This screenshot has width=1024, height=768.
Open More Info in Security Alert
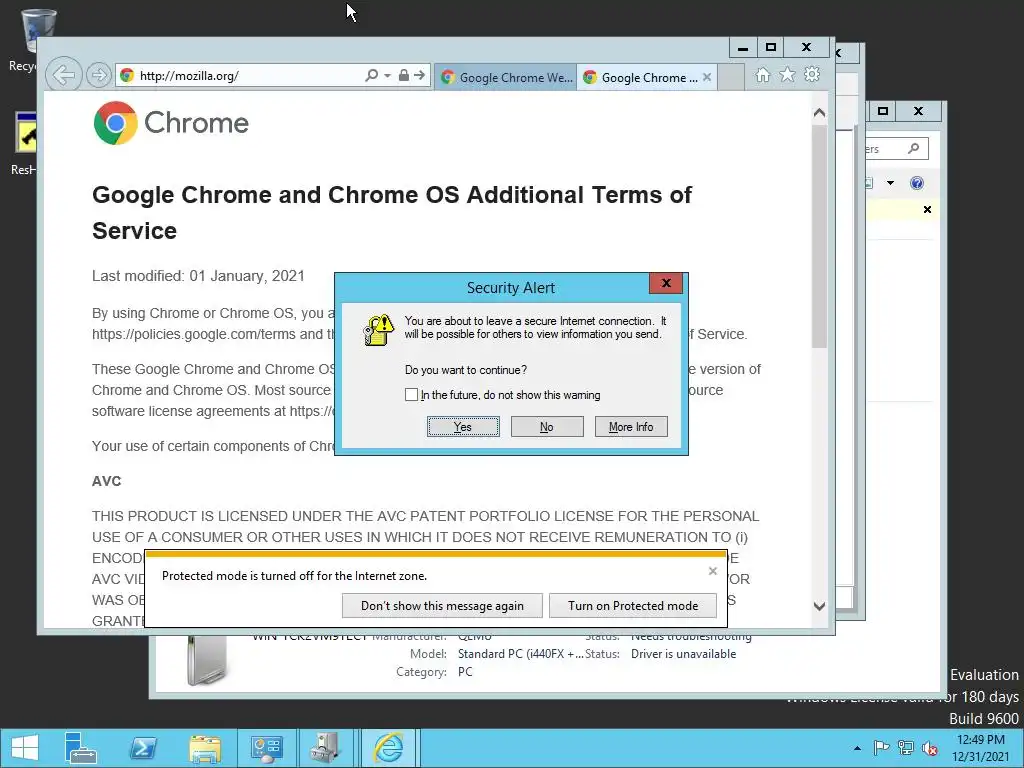pos(631,426)
